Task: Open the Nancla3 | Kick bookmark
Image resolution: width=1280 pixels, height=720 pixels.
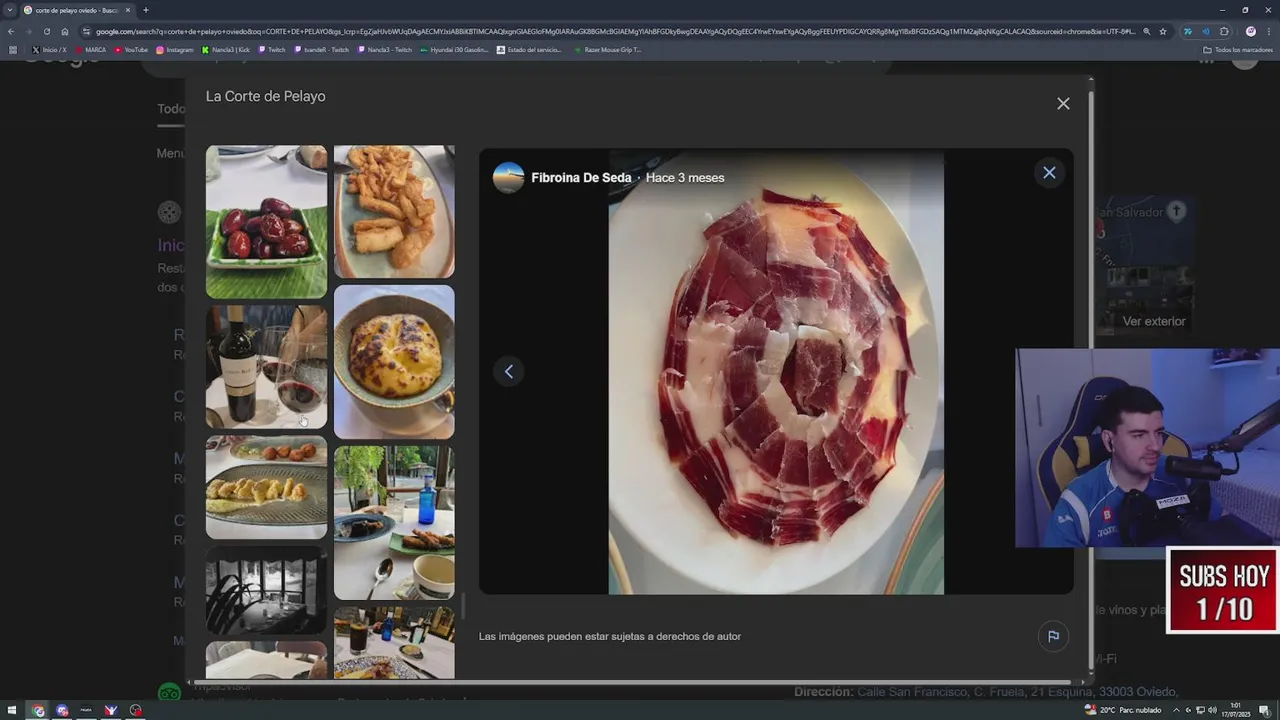Action: click(226, 49)
